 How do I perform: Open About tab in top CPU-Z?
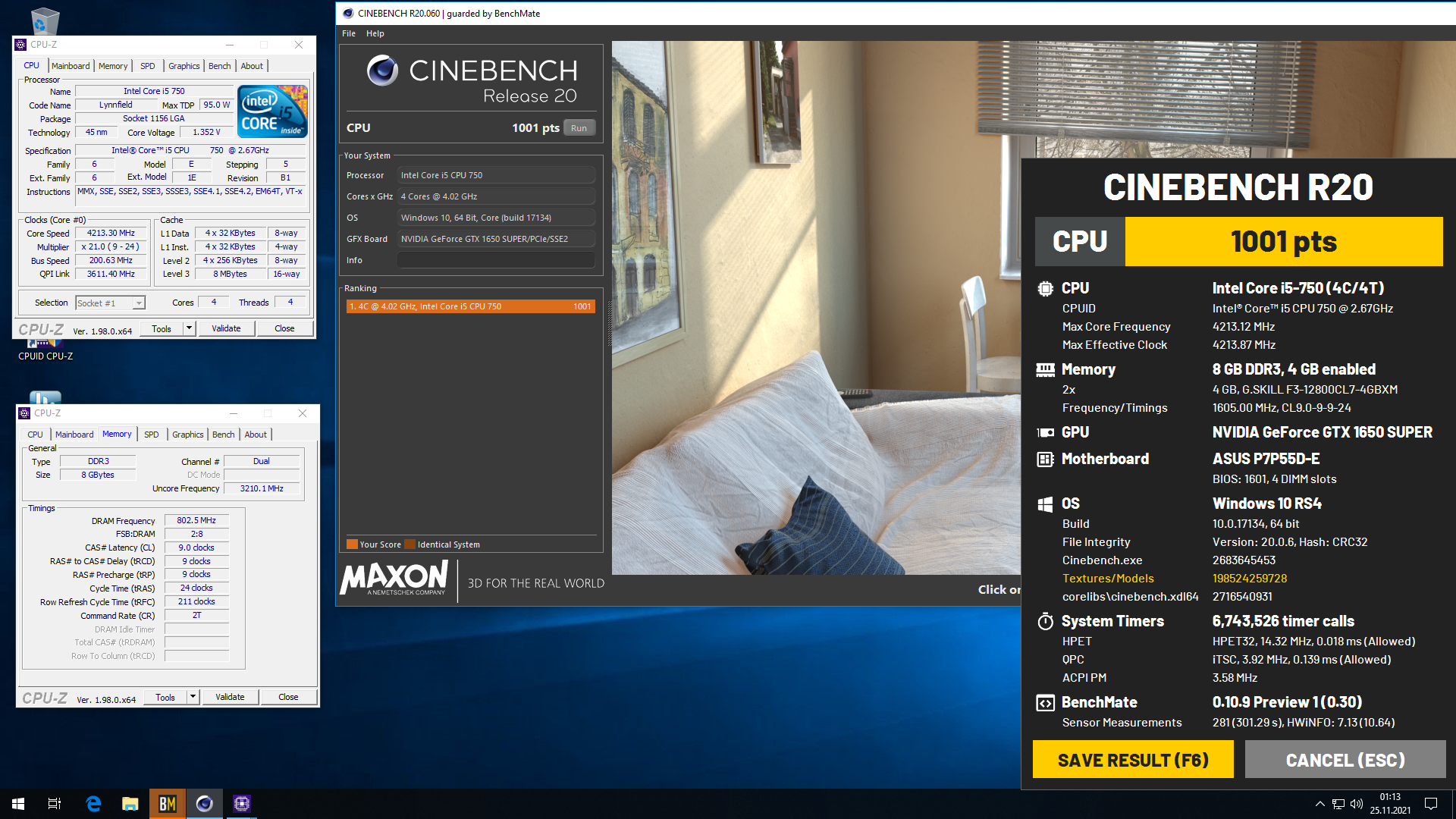tap(252, 66)
